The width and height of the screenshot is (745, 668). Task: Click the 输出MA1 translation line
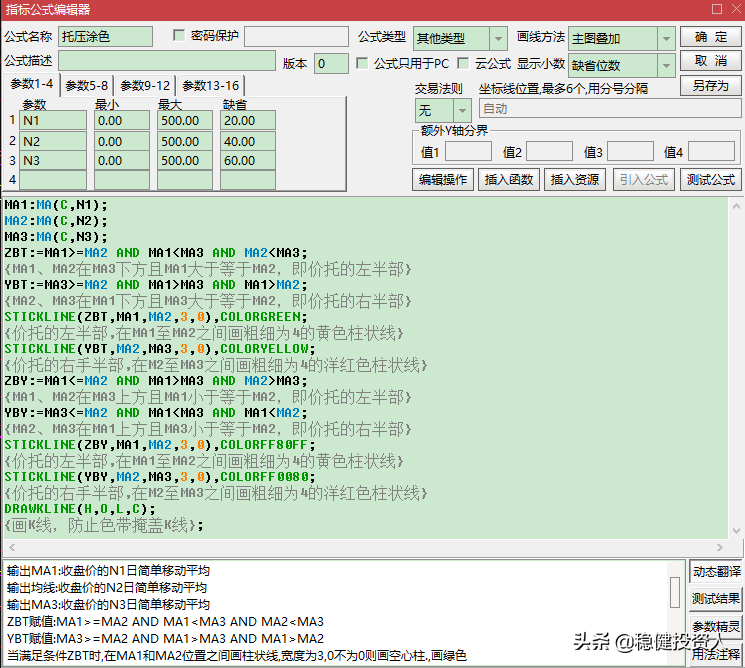pos(108,571)
